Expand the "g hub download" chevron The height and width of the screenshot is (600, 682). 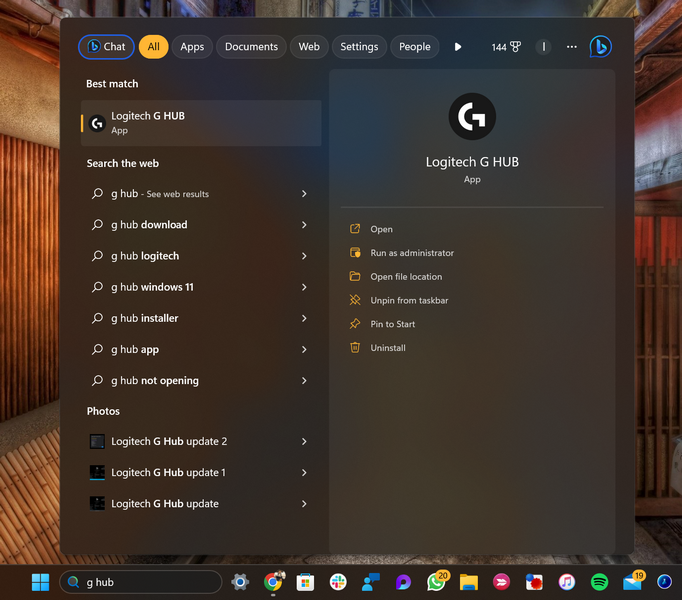(304, 225)
